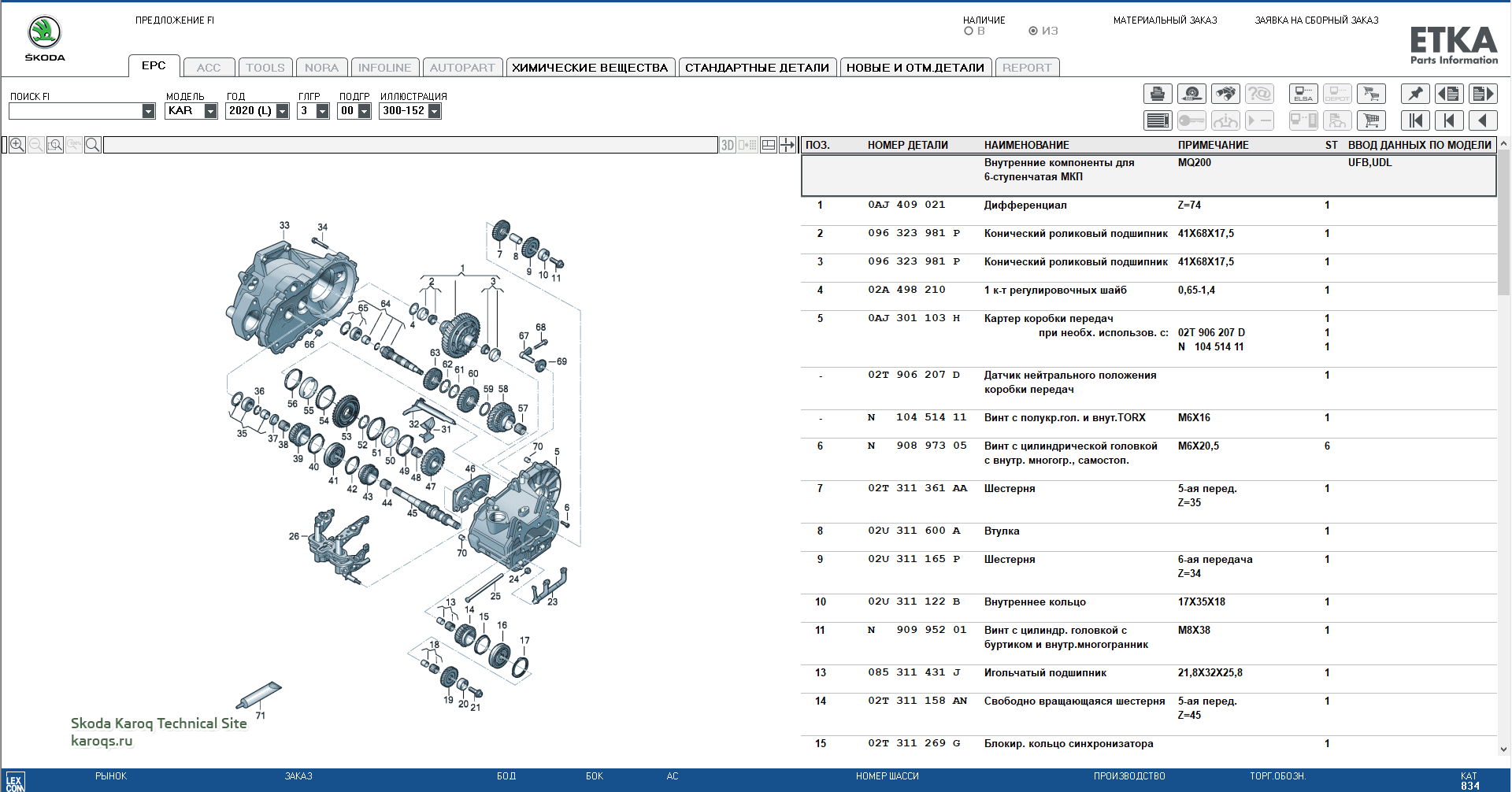Open the Год 2020 (L) dropdown
1512x792 pixels.
283,111
